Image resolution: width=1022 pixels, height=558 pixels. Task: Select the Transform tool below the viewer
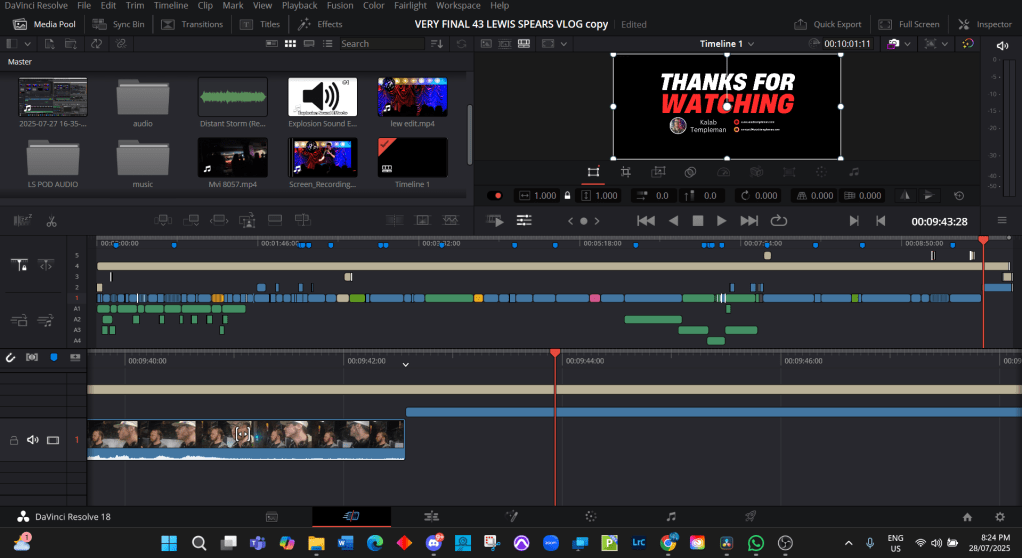tap(593, 172)
